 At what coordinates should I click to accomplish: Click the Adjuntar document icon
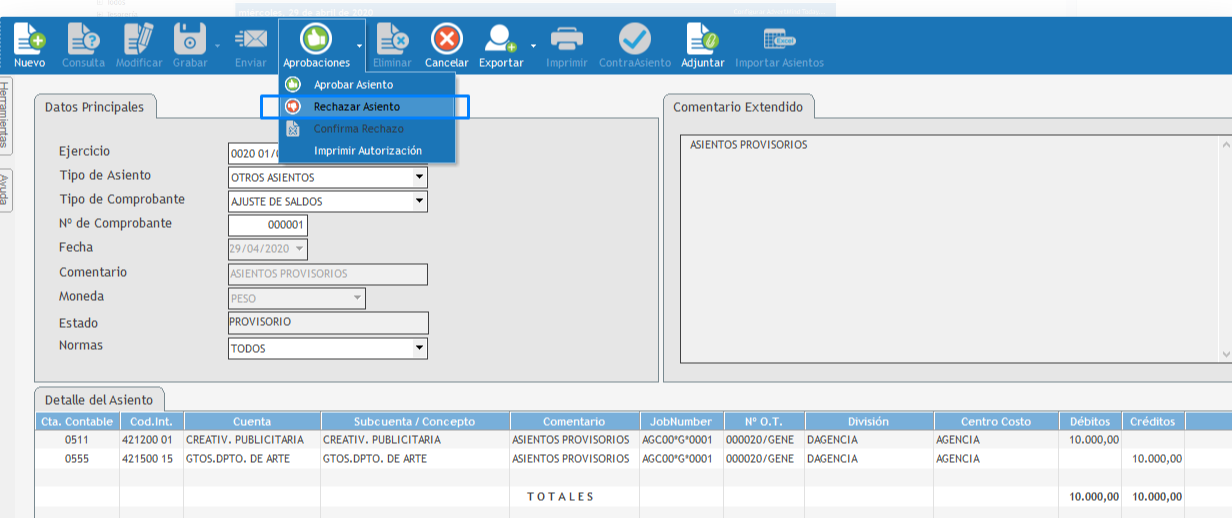click(702, 40)
